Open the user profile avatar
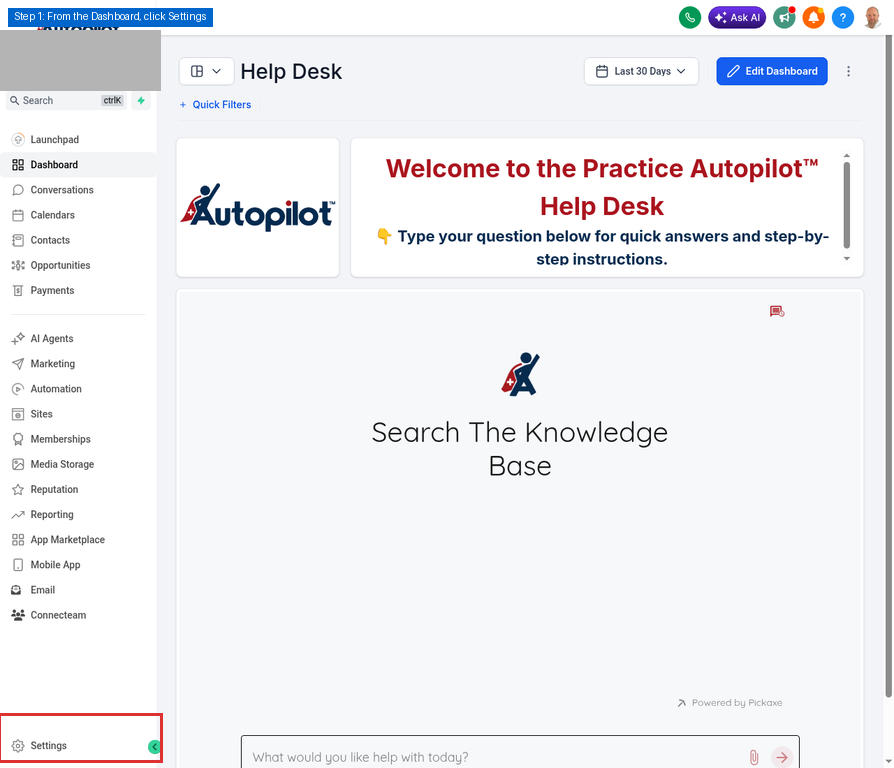 pos(872,17)
